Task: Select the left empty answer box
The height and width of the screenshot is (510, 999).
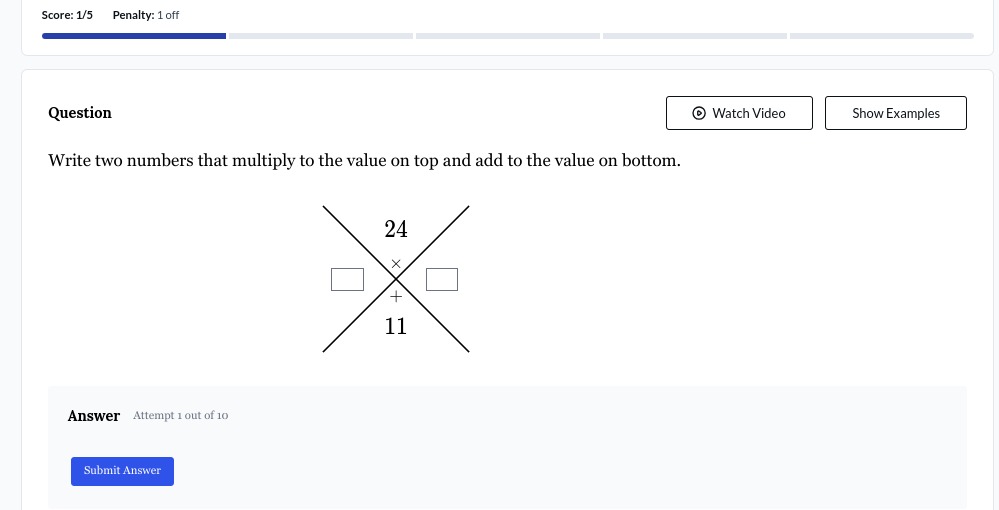Action: coord(347,279)
